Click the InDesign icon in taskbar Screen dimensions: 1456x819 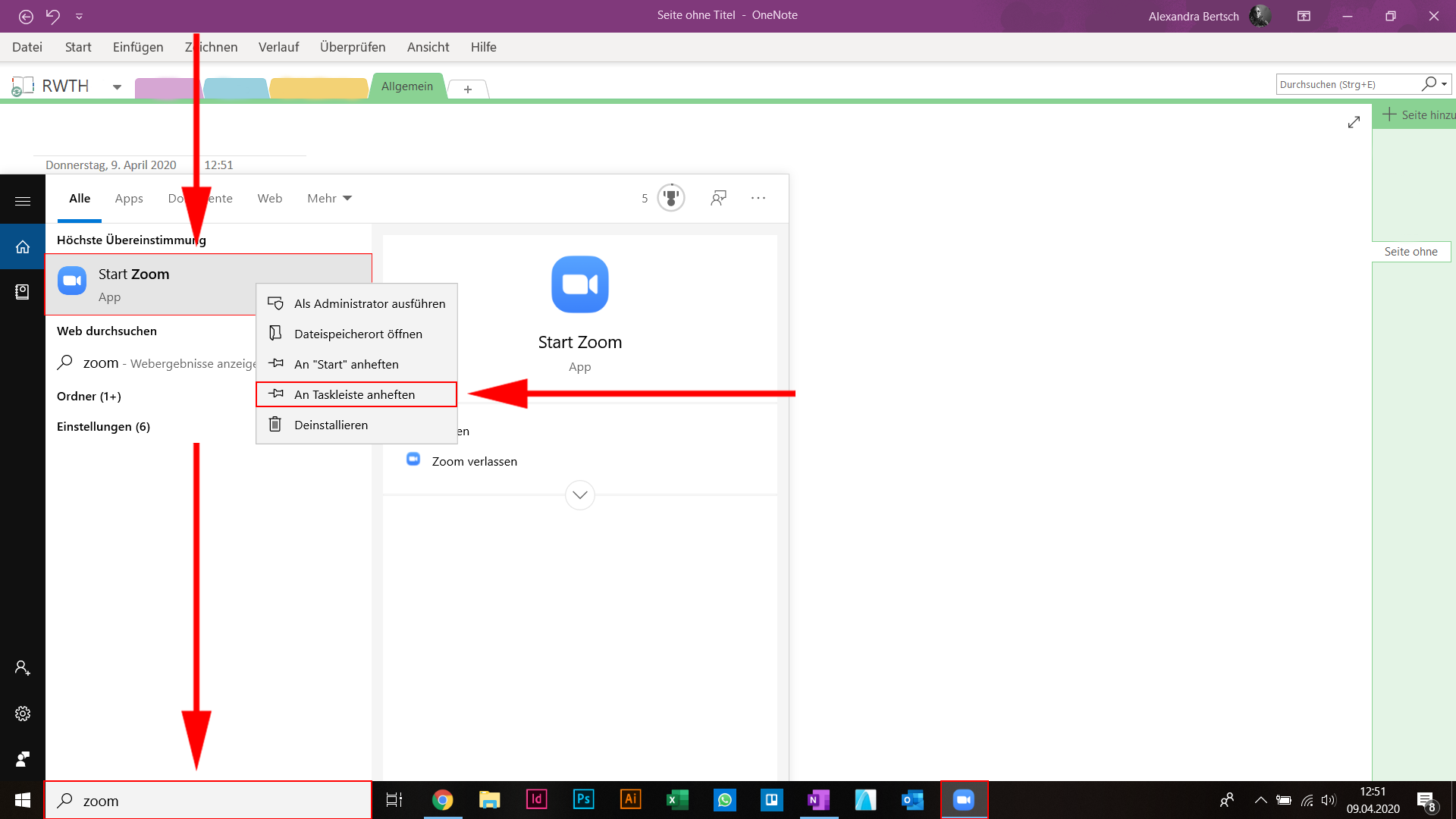[535, 799]
